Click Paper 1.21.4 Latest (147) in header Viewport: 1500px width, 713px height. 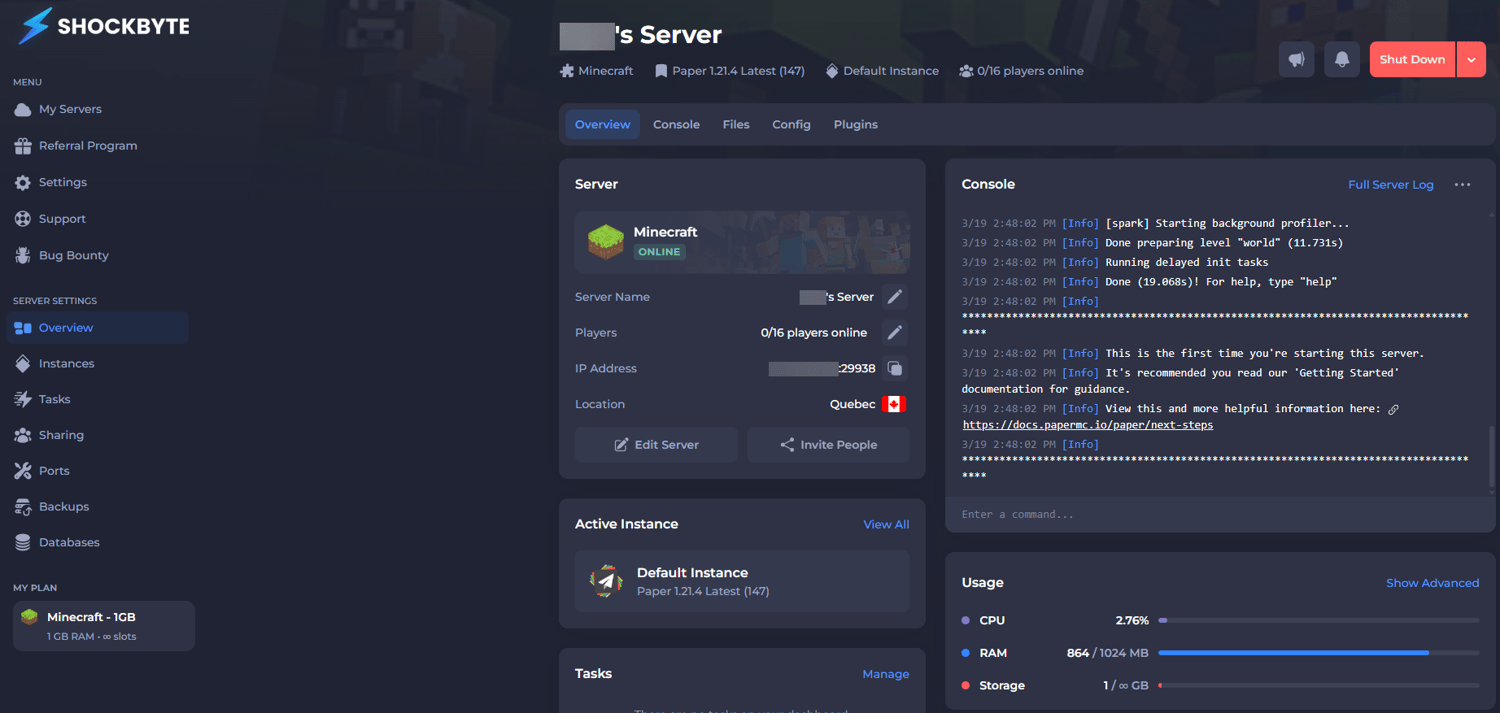[x=730, y=71]
